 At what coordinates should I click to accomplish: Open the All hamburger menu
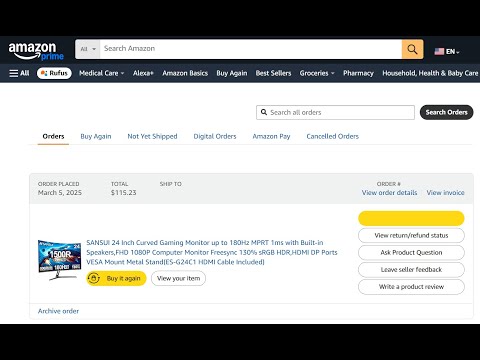[x=19, y=73]
